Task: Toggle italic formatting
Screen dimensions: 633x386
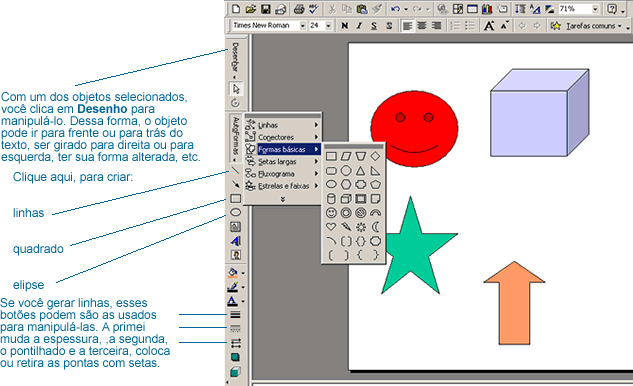Action: [x=359, y=25]
